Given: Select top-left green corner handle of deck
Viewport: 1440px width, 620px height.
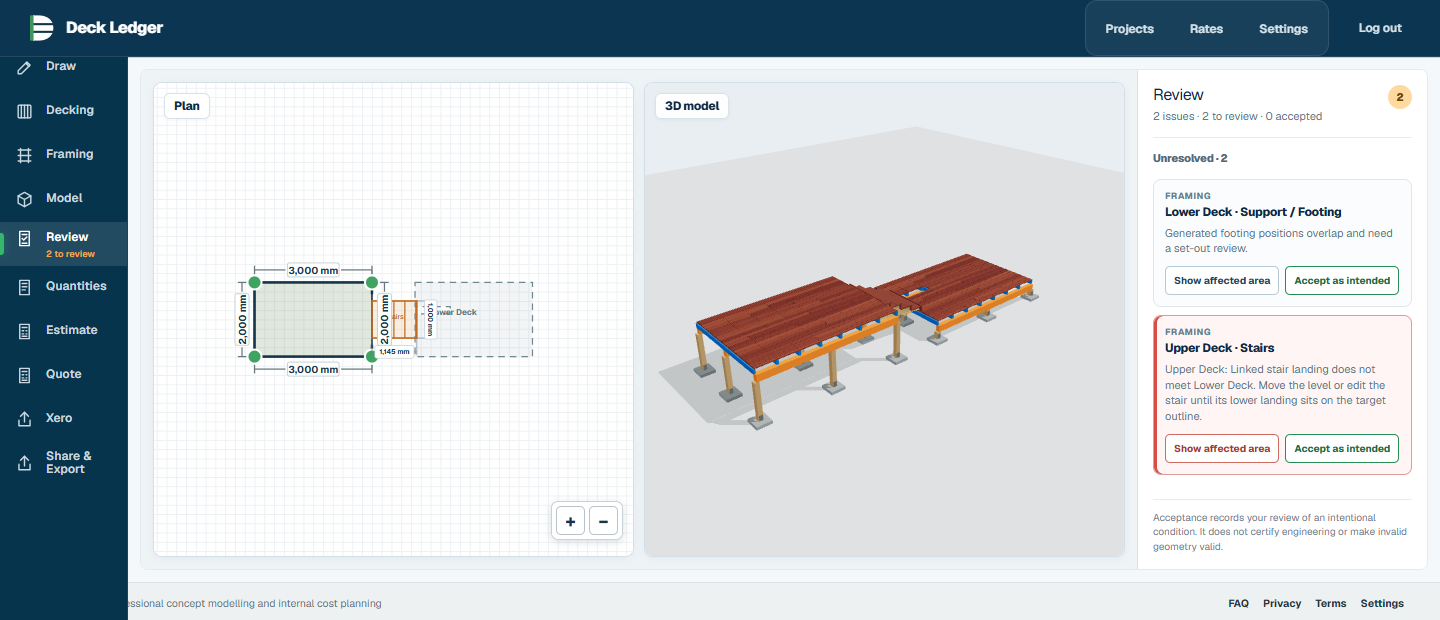Looking at the screenshot, I should [x=255, y=282].
